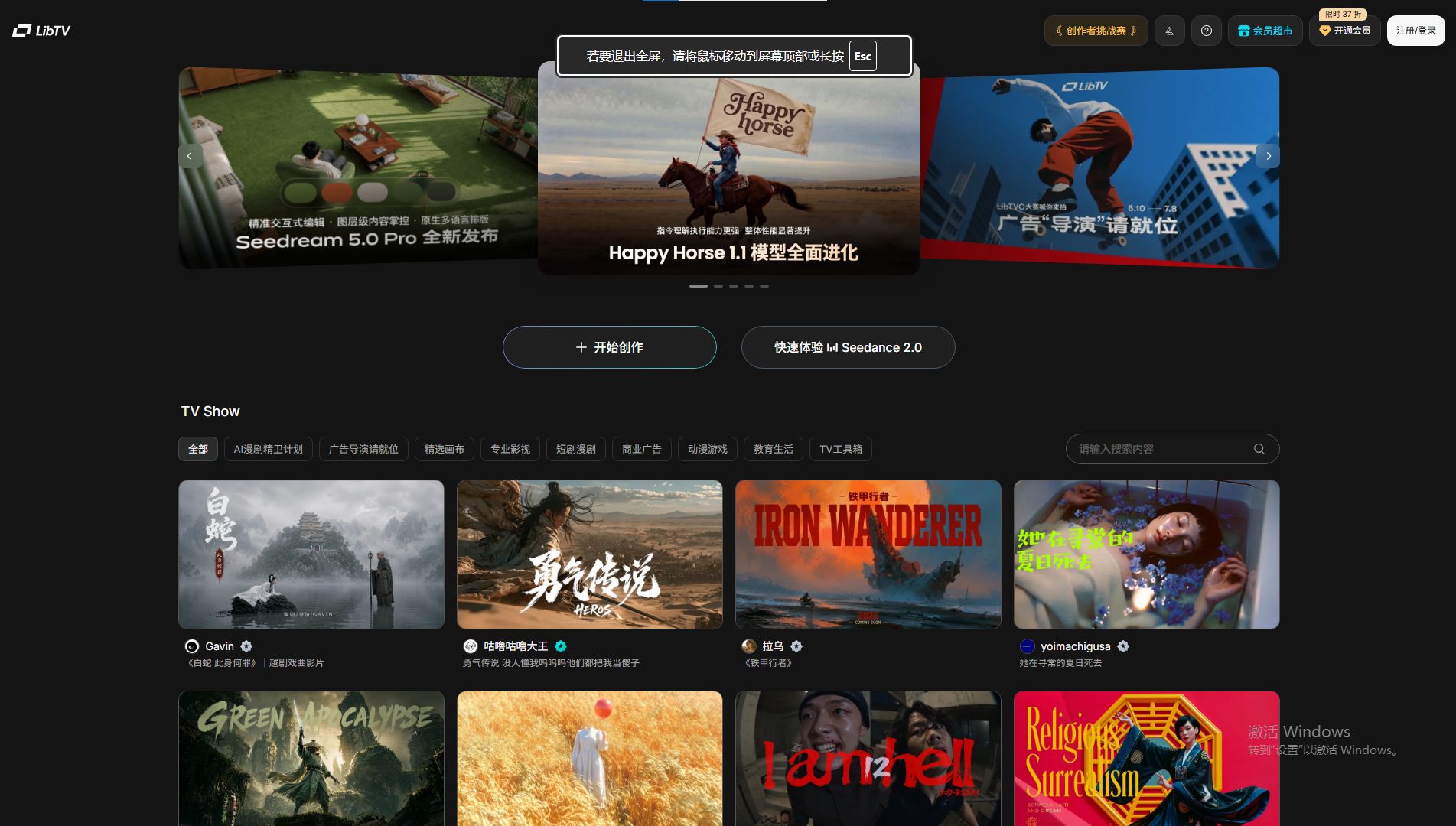This screenshot has height=826, width=1456.
Task: Click the search magnifier icon
Action: pos(1259,449)
